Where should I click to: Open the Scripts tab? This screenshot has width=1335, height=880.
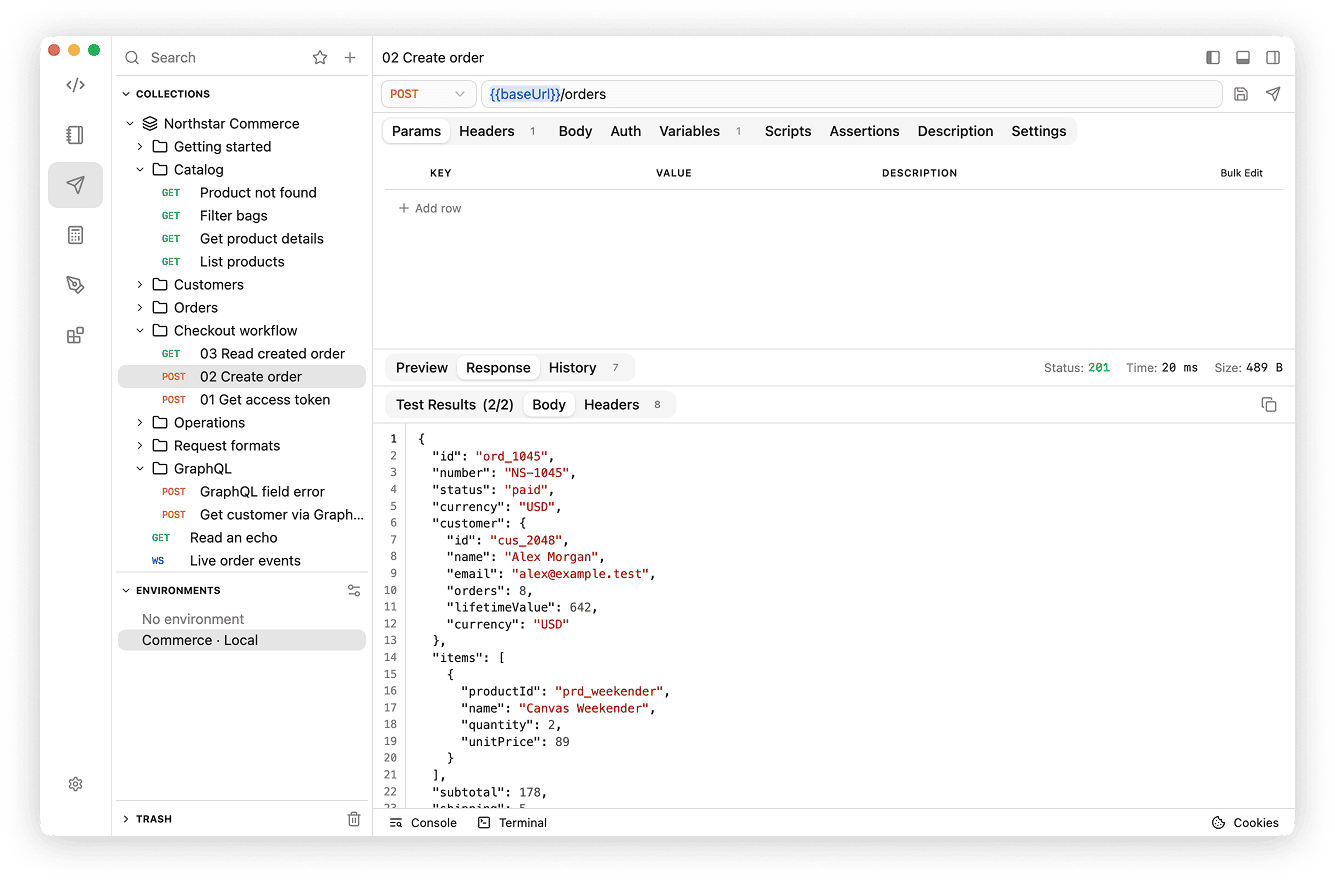pyautogui.click(x=788, y=131)
